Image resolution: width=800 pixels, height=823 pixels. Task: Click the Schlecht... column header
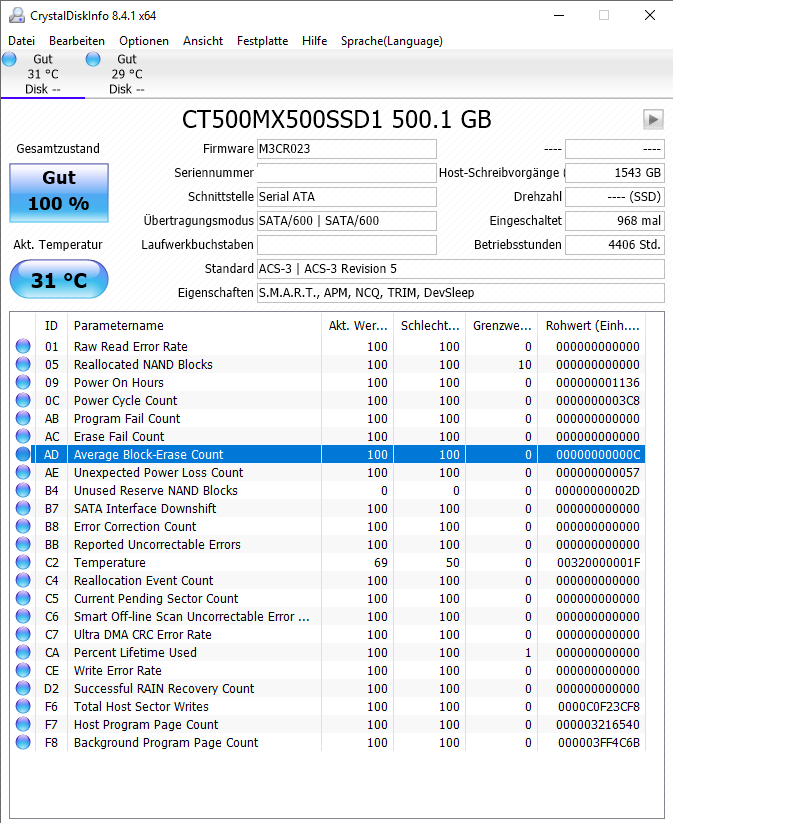(x=429, y=325)
